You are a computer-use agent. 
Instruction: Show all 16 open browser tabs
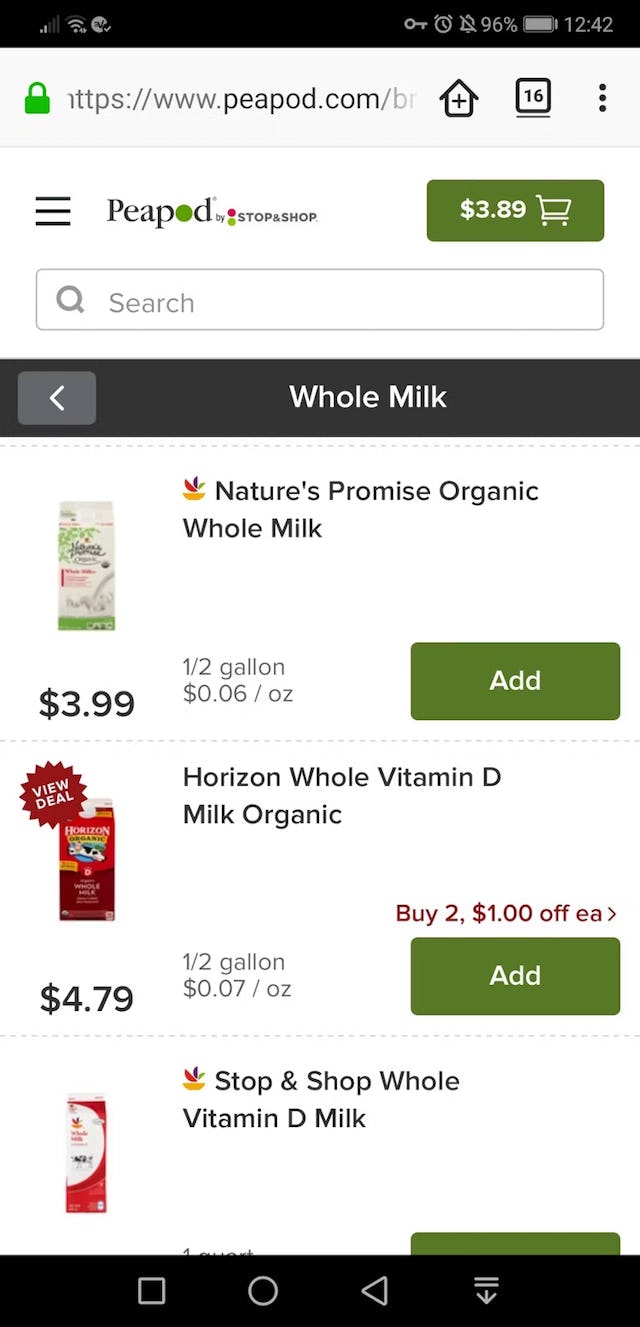[533, 98]
